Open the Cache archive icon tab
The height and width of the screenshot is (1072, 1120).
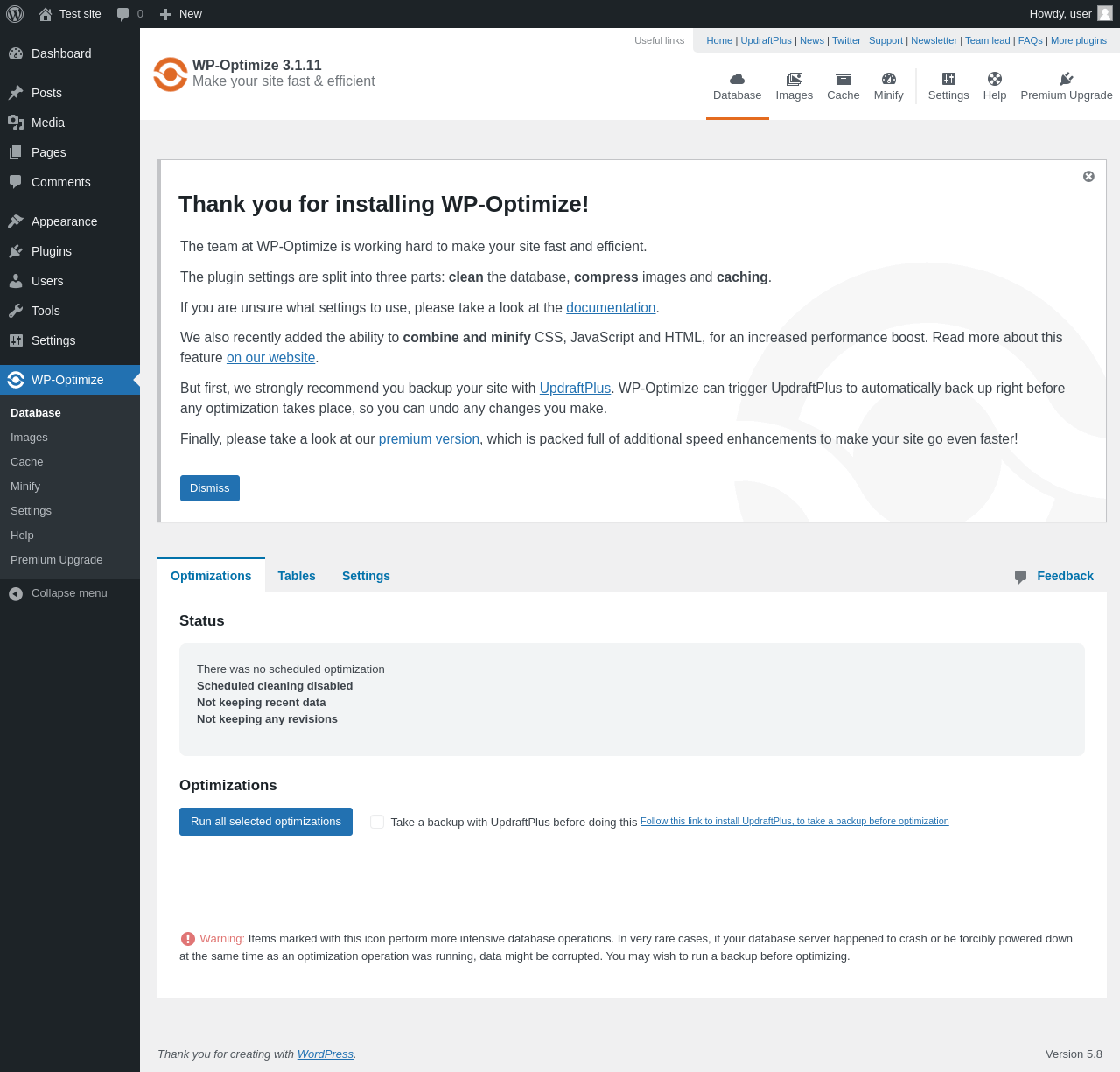tap(843, 79)
